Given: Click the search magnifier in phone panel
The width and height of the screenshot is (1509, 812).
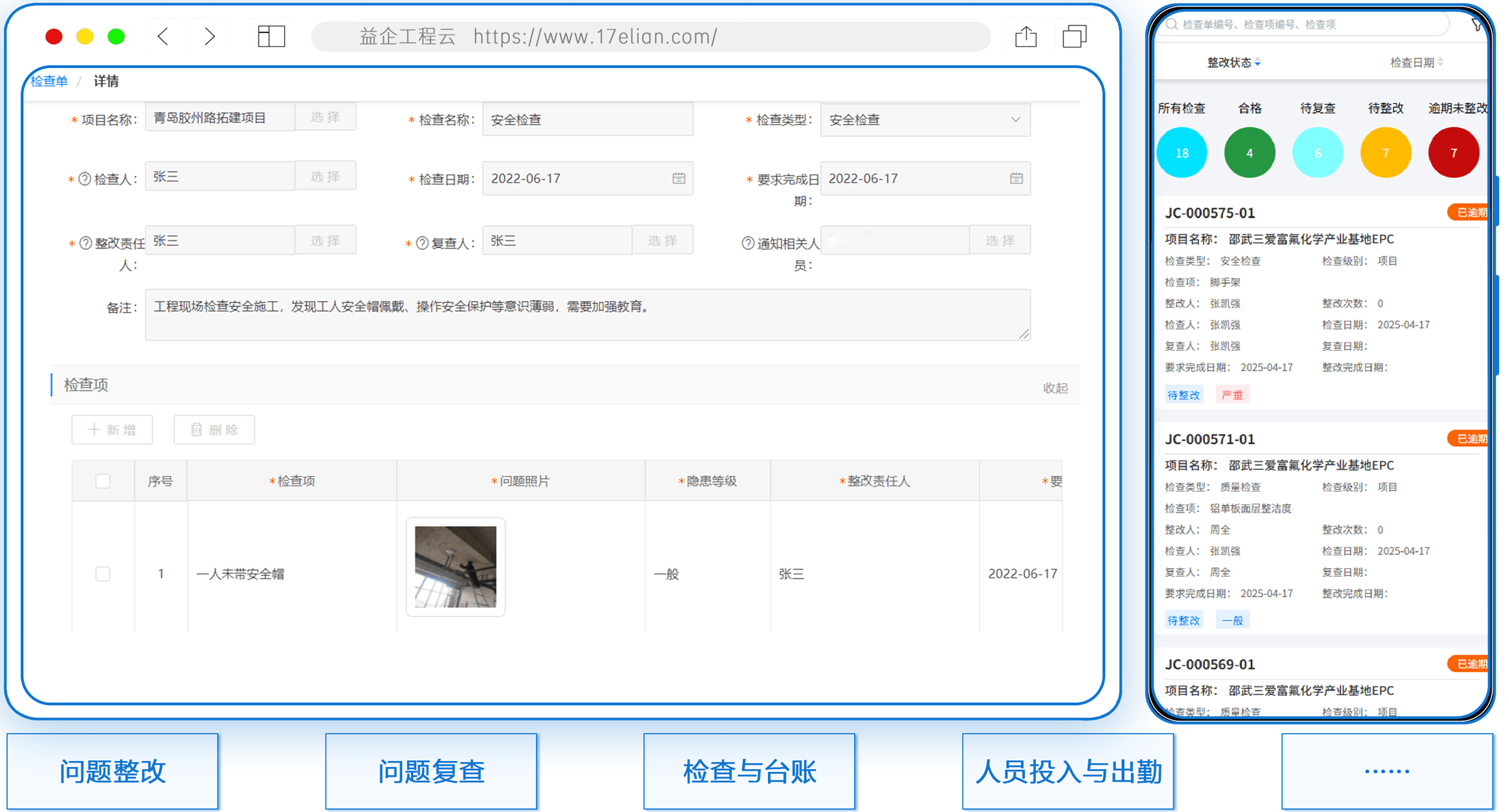Looking at the screenshot, I should (1172, 24).
